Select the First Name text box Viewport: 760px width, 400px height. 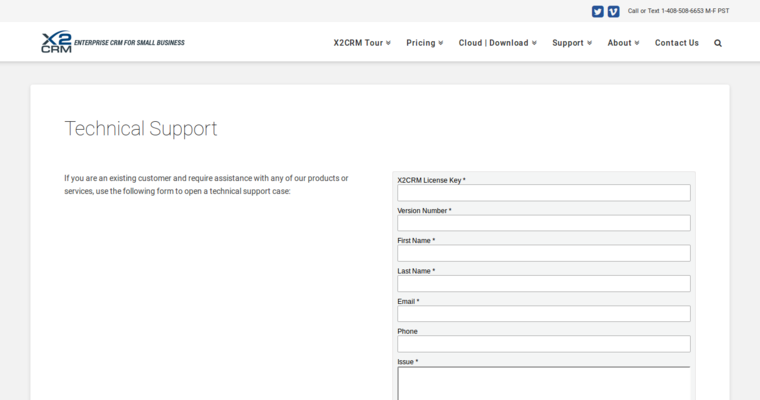click(543, 253)
